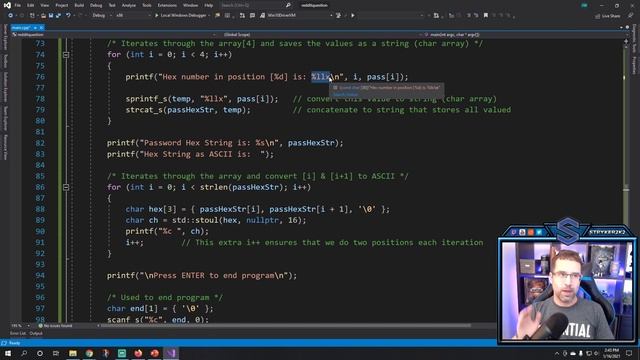Click the passHexStr variable on line 82
Viewport: 640px width, 360px height.
[x=311, y=143]
